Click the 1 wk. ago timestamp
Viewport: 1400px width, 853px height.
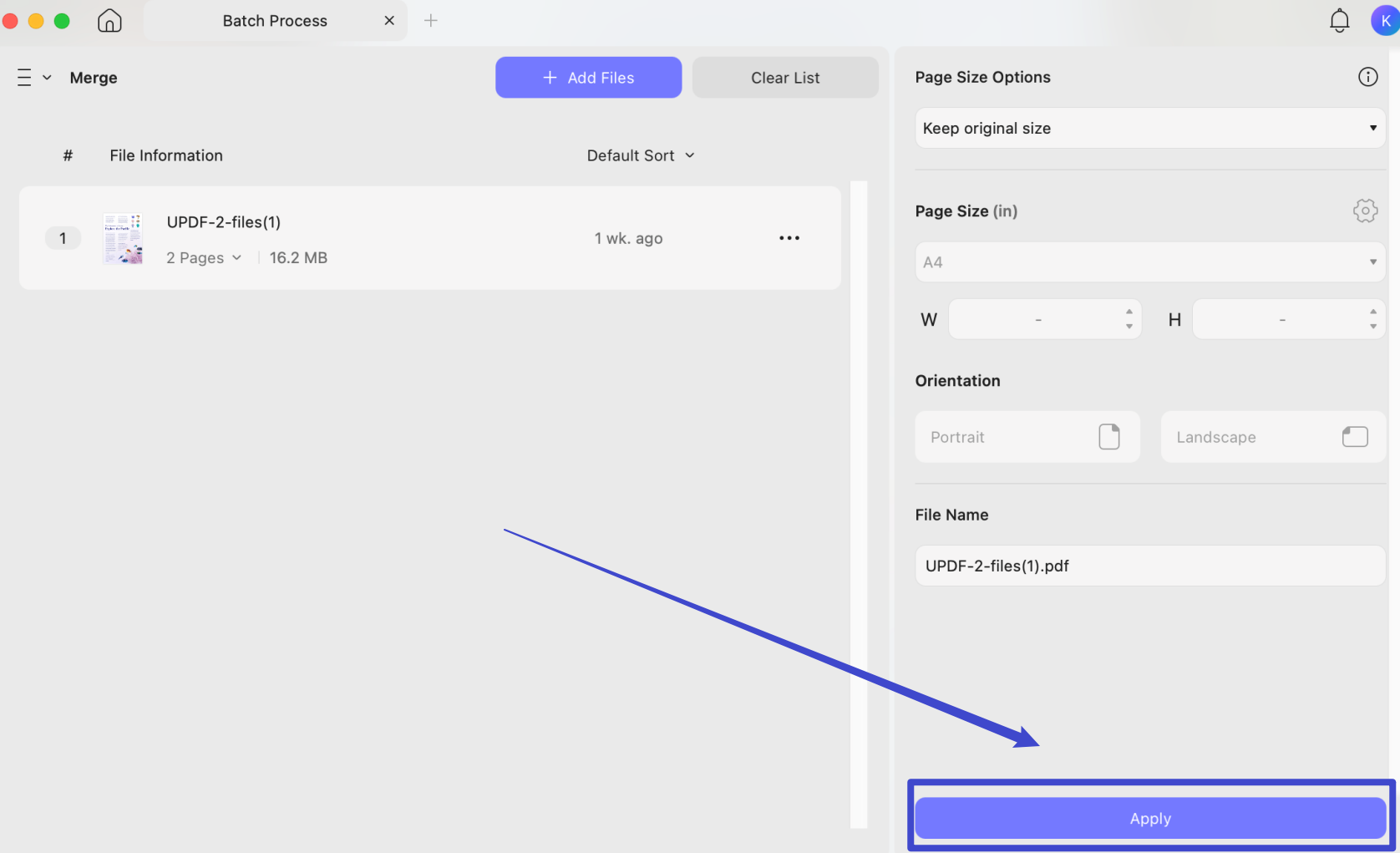point(629,238)
